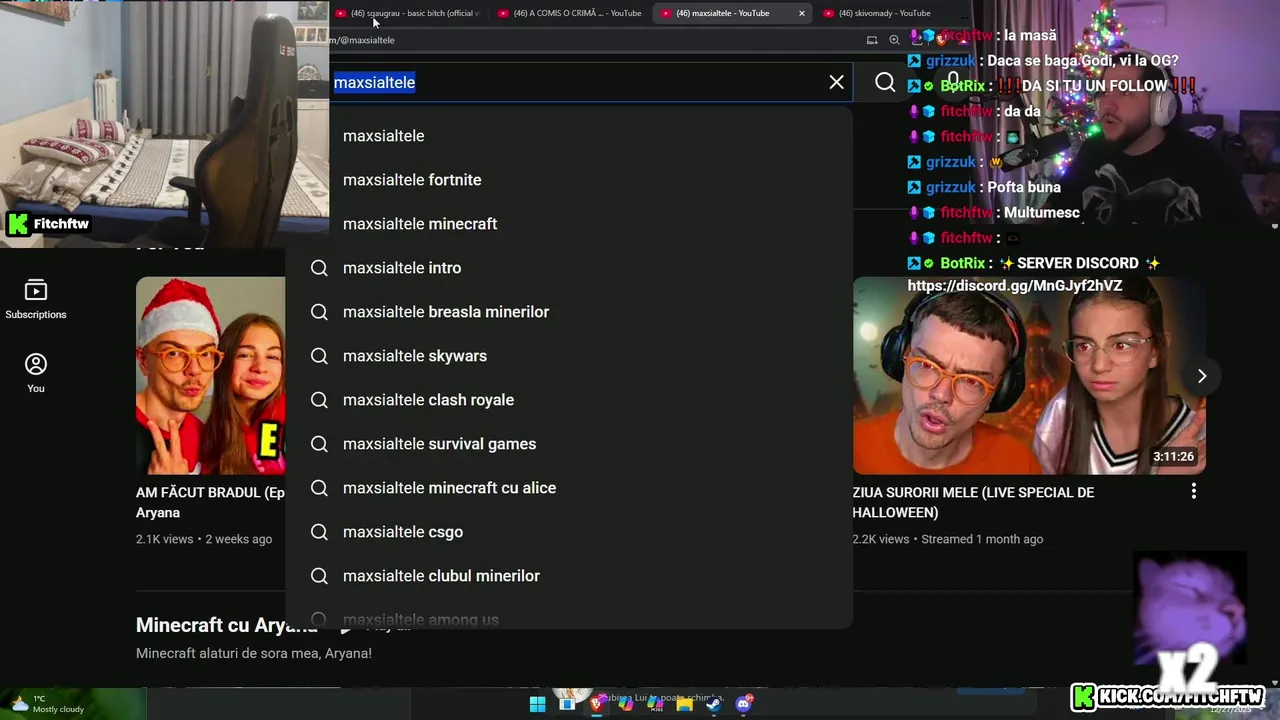The width and height of the screenshot is (1280, 720).
Task: Open options menu for ZIUA SURORII MELE video
Action: pyautogui.click(x=1193, y=491)
